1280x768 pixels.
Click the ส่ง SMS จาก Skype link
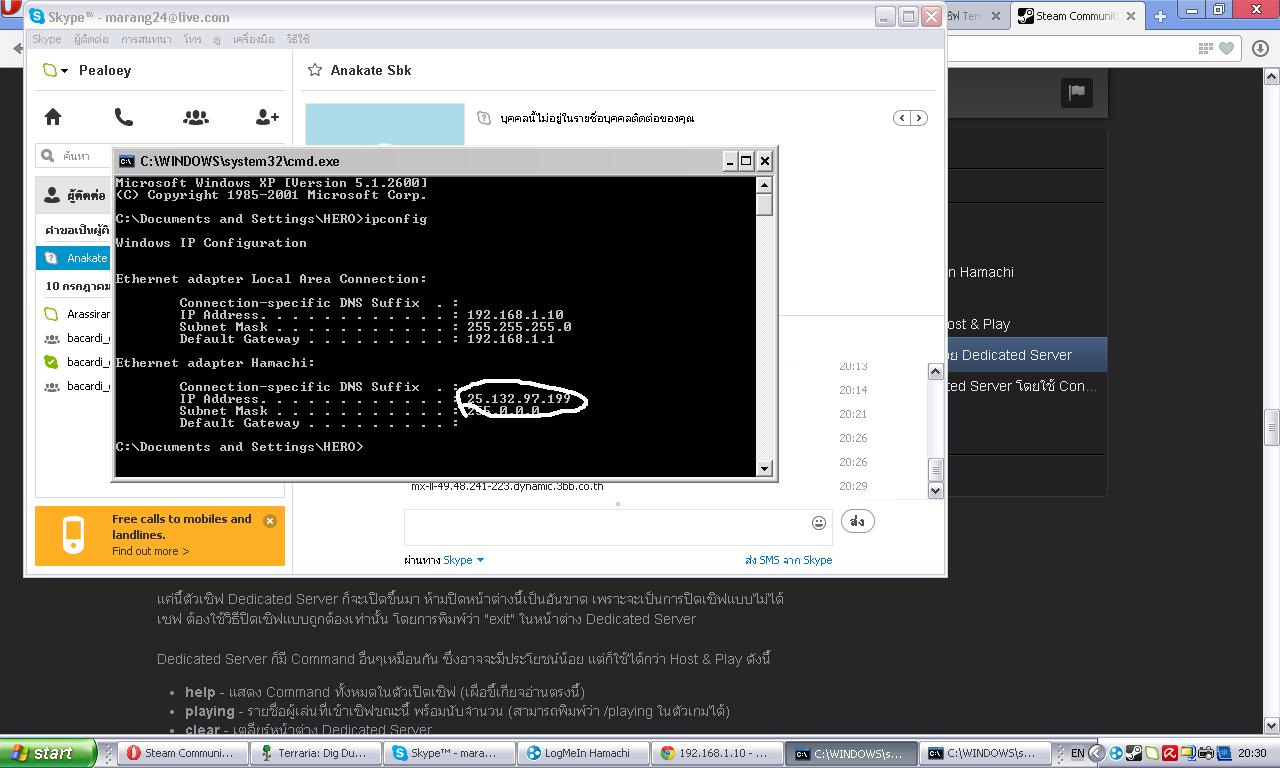click(x=788, y=560)
